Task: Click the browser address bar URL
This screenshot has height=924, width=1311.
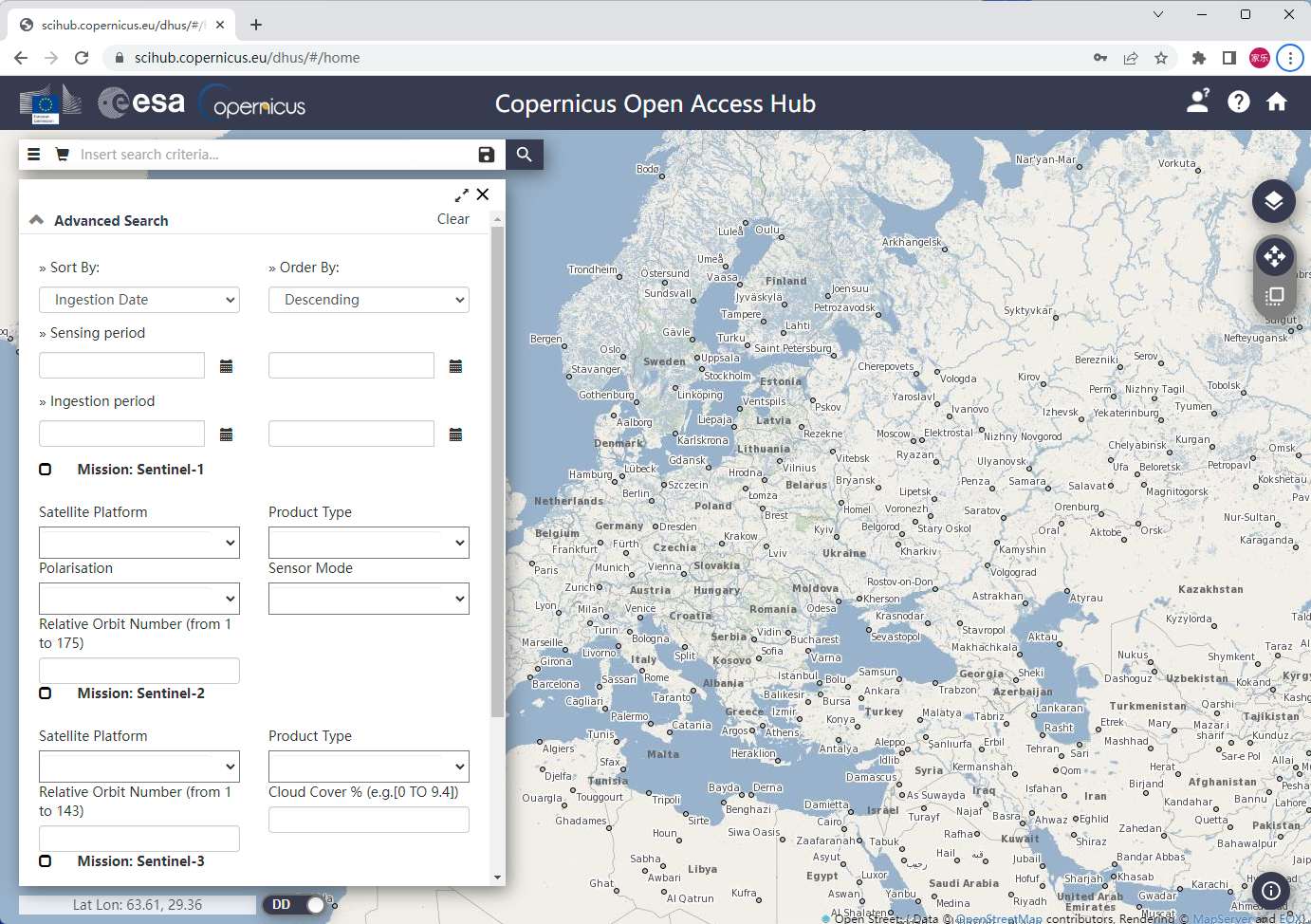Action: [x=247, y=58]
